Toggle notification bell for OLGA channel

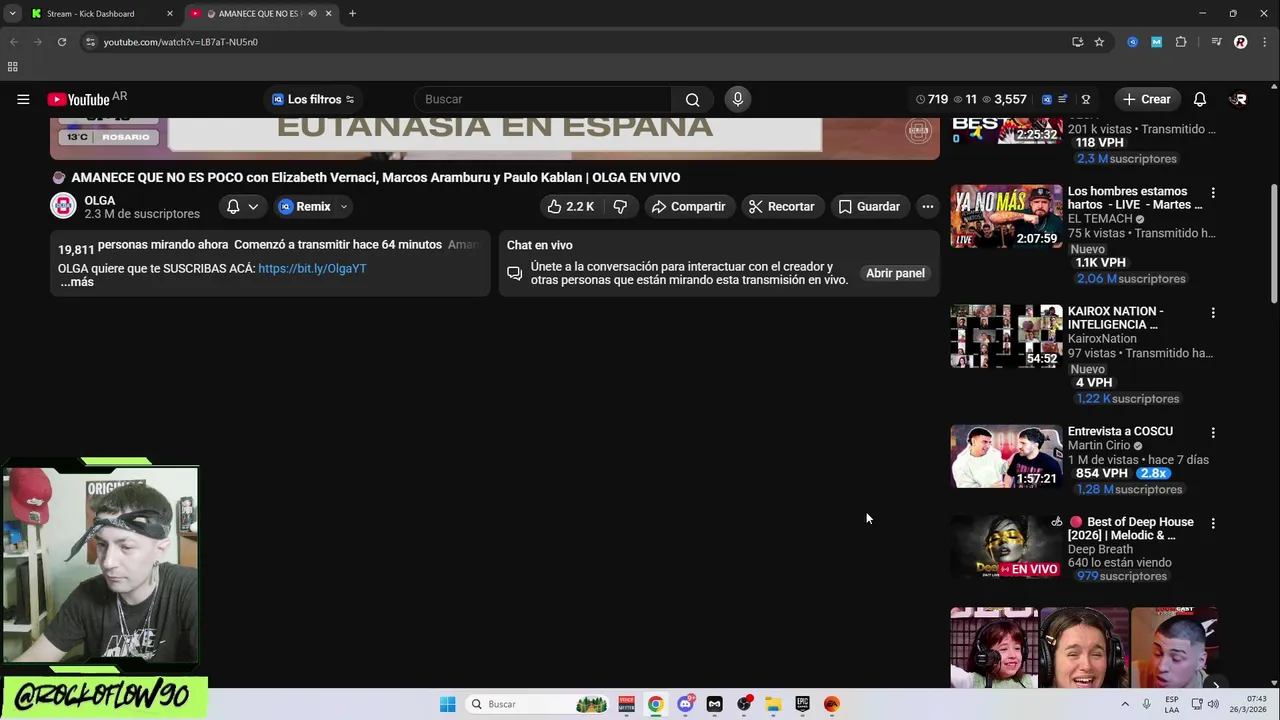click(x=242, y=206)
